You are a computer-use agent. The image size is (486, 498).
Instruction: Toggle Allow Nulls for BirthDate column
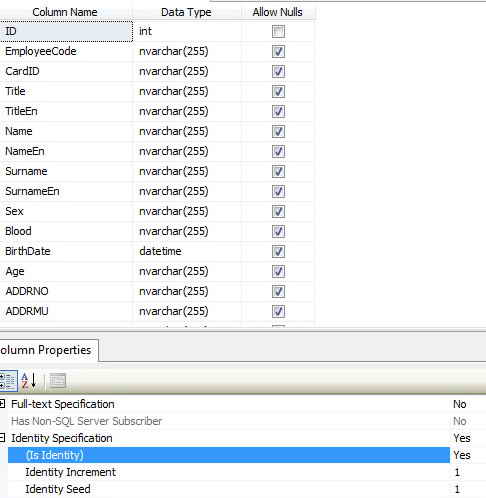[x=278, y=252]
